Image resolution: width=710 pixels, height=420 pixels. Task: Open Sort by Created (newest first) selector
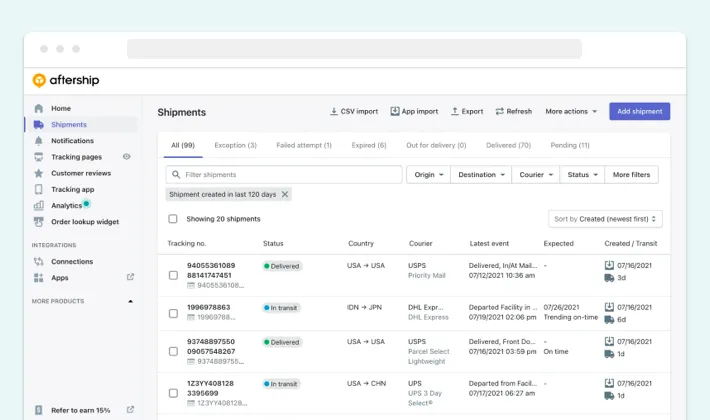[605, 219]
